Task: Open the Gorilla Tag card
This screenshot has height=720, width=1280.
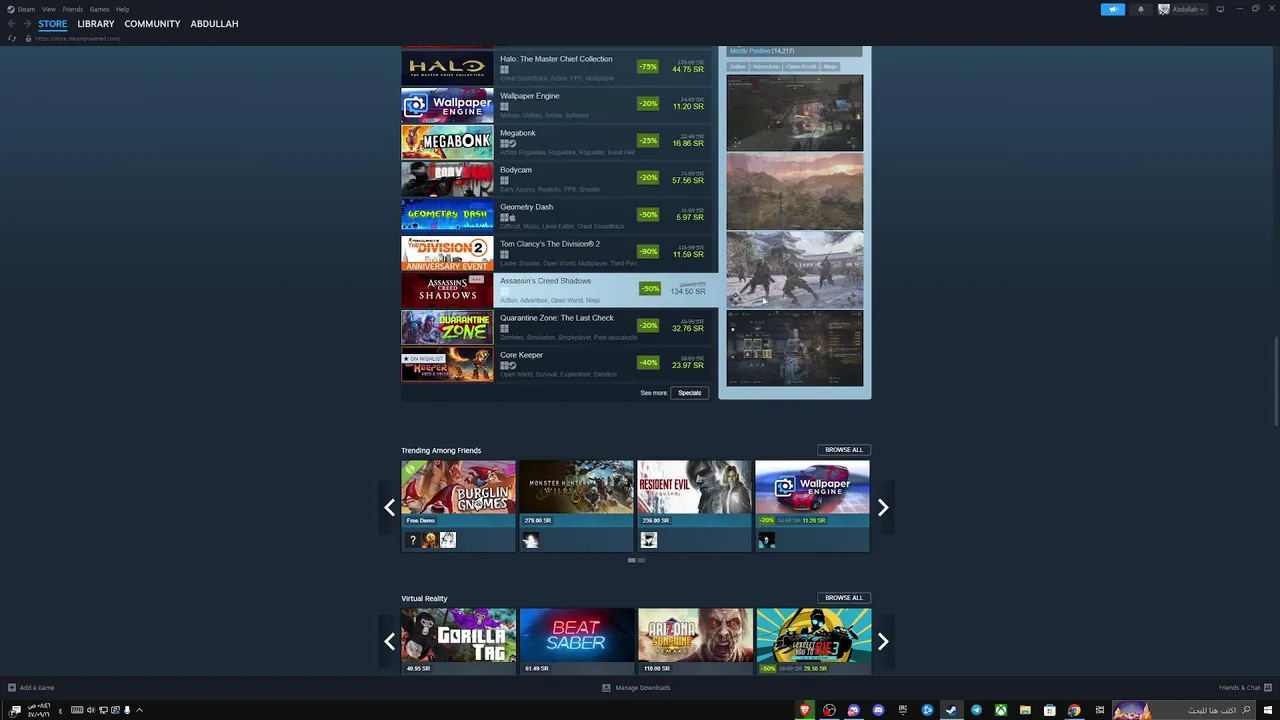Action: [458, 641]
